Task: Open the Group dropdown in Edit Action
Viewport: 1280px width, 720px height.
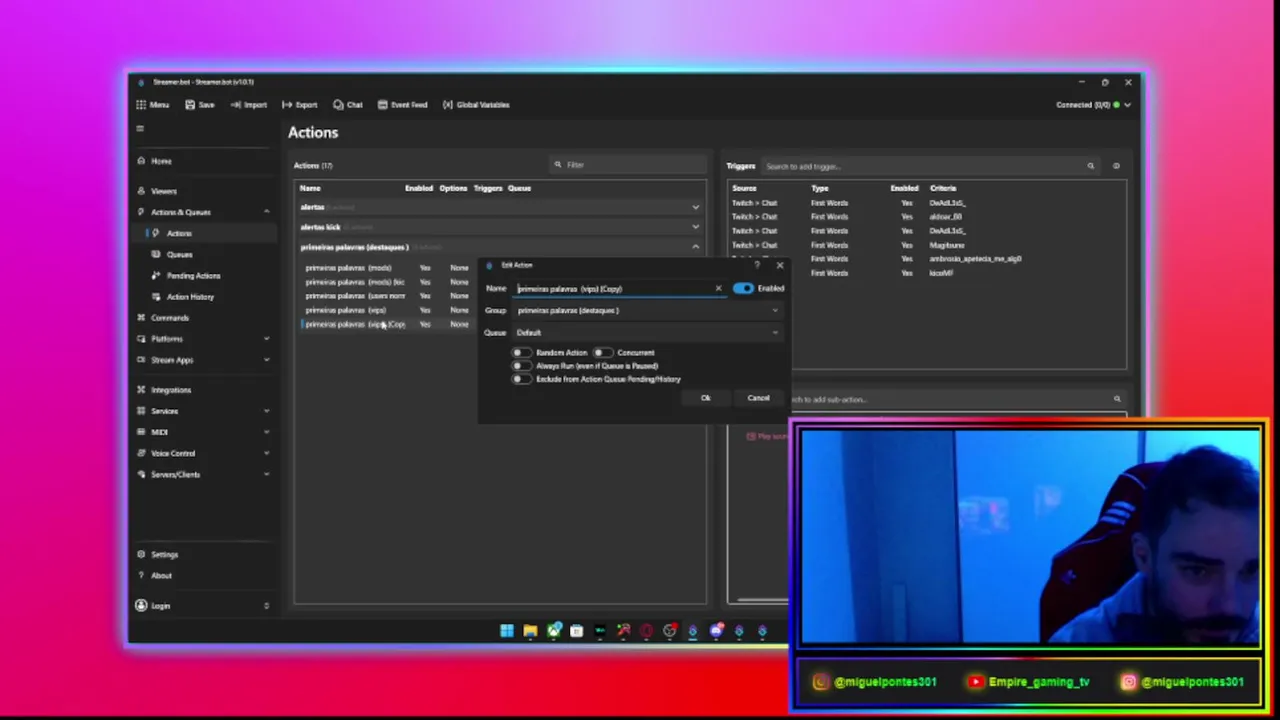Action: point(647,310)
